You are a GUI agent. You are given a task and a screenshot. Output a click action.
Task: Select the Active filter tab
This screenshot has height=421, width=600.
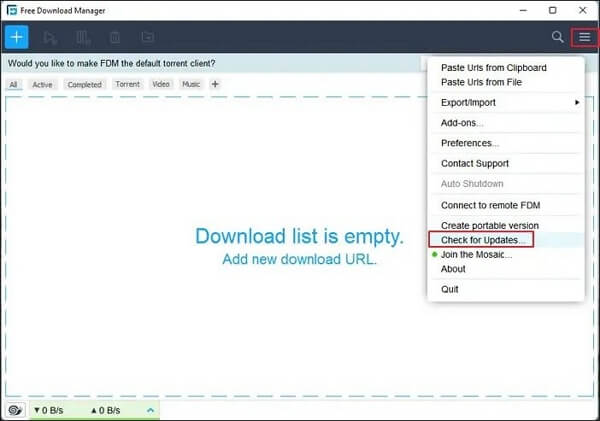42,85
